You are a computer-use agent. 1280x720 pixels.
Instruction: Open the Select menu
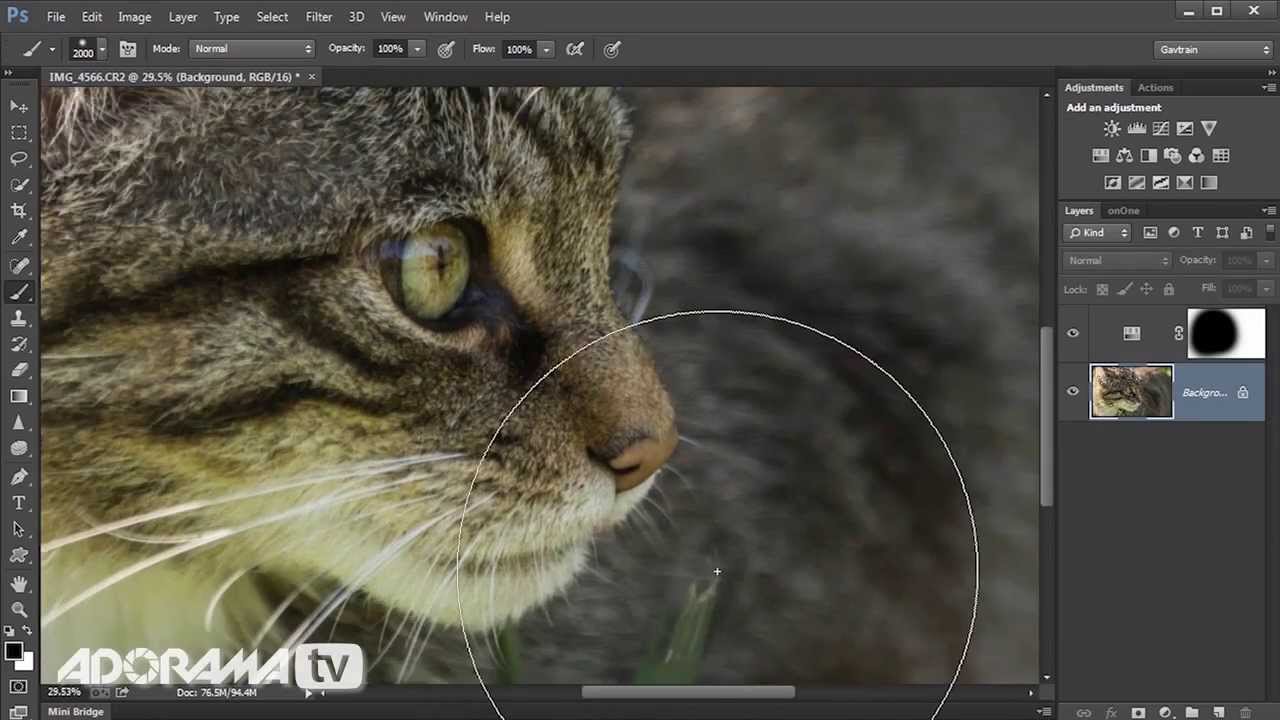(x=272, y=17)
